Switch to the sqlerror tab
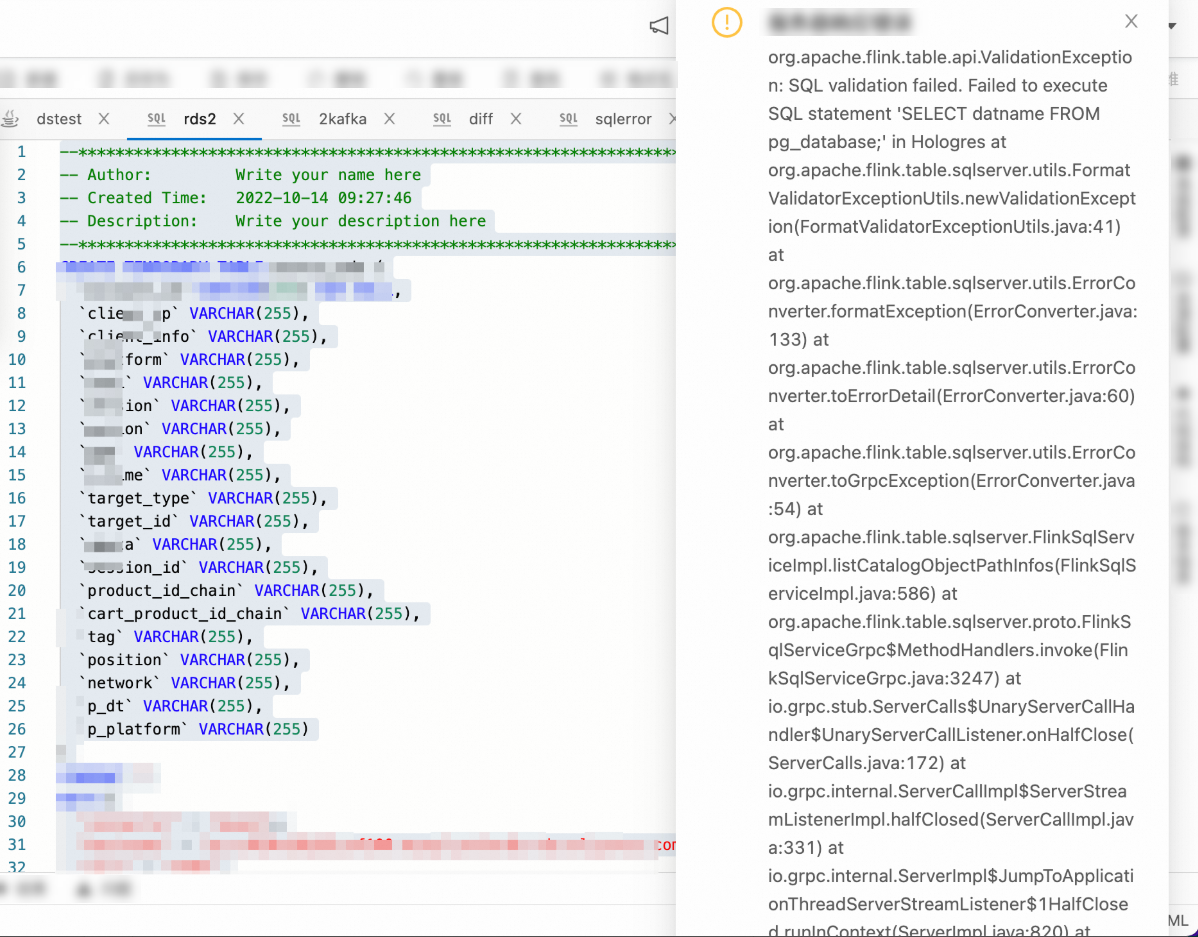Viewport: 1198px width, 937px height. pos(623,119)
